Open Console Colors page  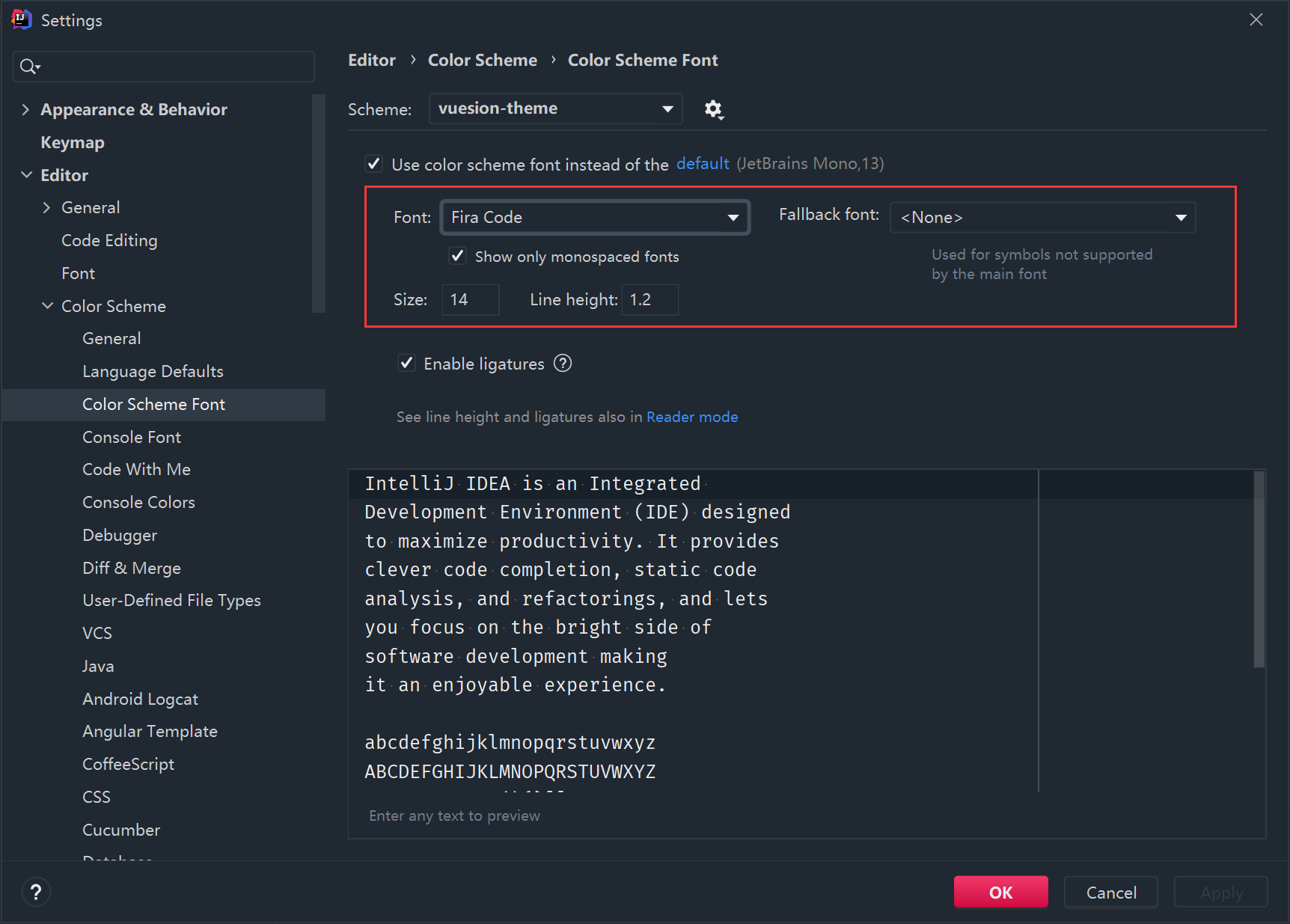[138, 502]
